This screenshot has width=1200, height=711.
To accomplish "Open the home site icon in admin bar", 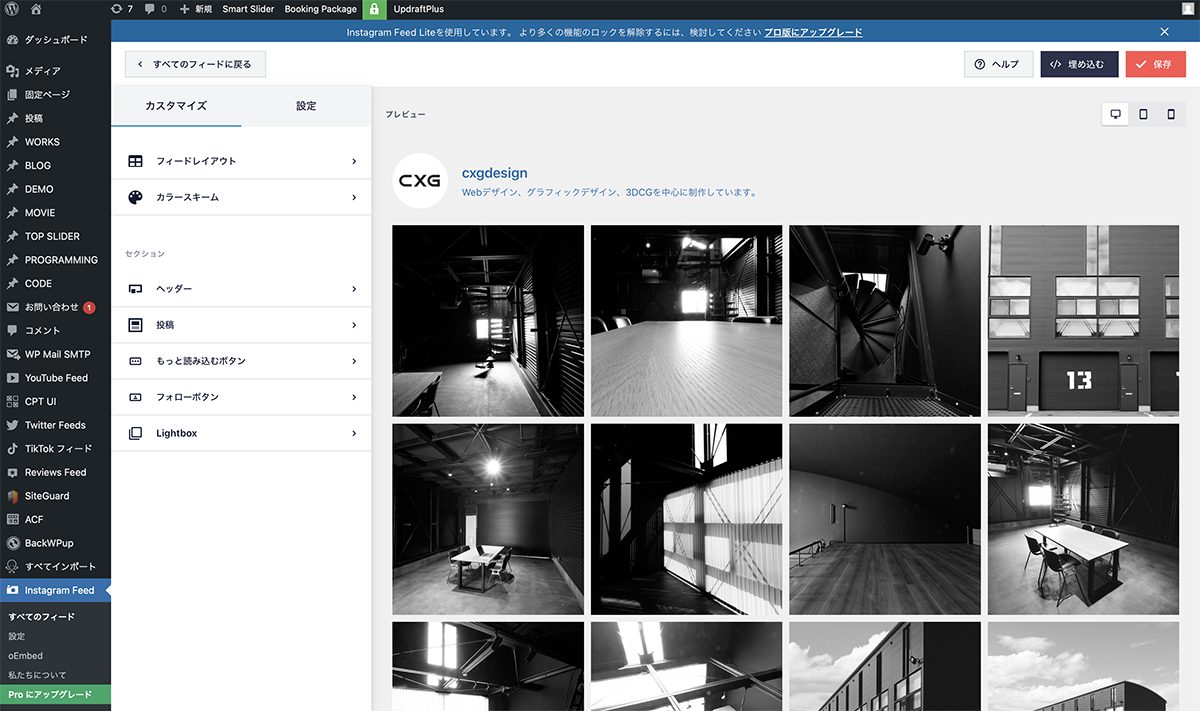I will pyautogui.click(x=36, y=9).
